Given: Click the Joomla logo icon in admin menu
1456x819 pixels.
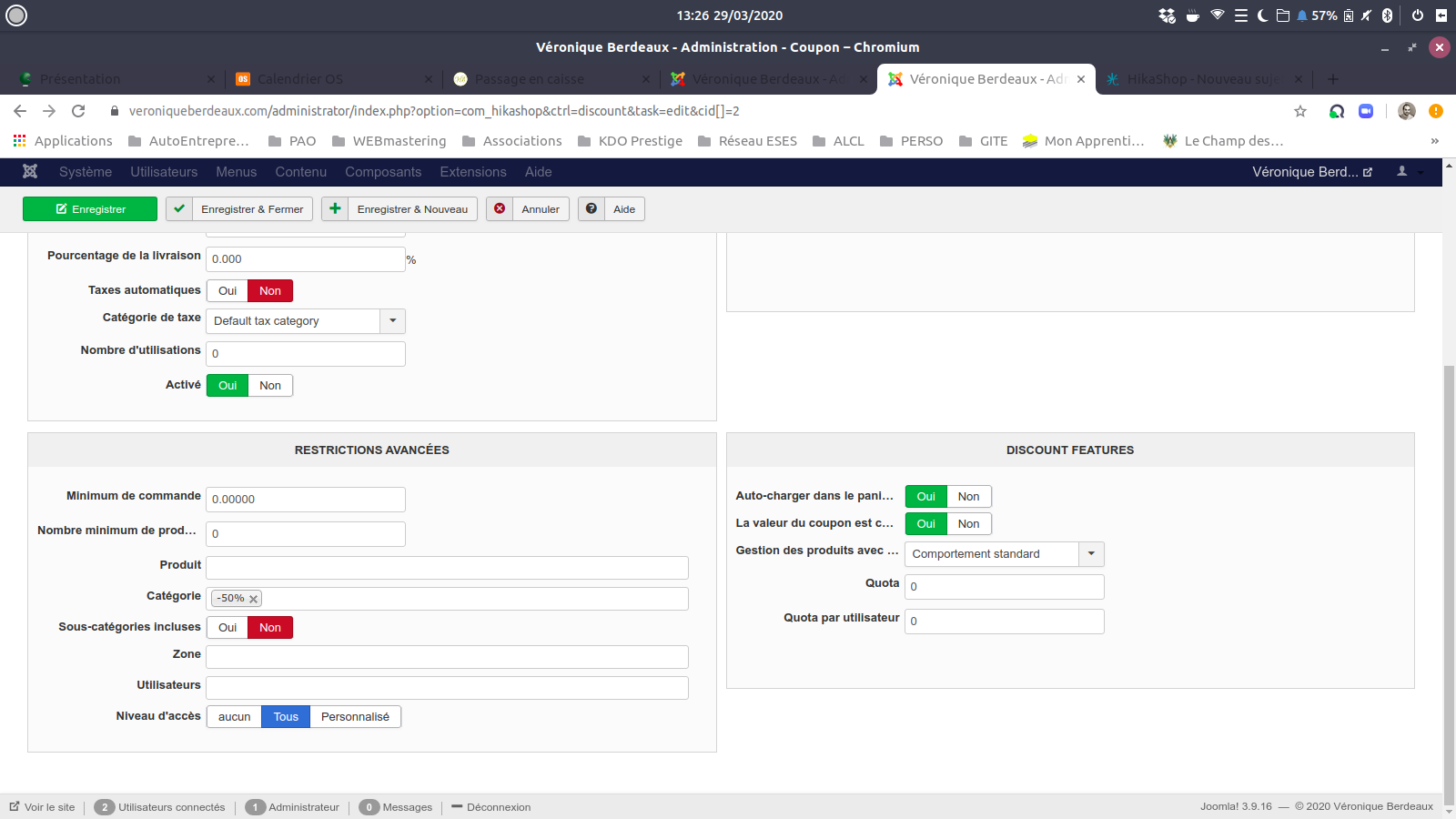Looking at the screenshot, I should pos(30,172).
